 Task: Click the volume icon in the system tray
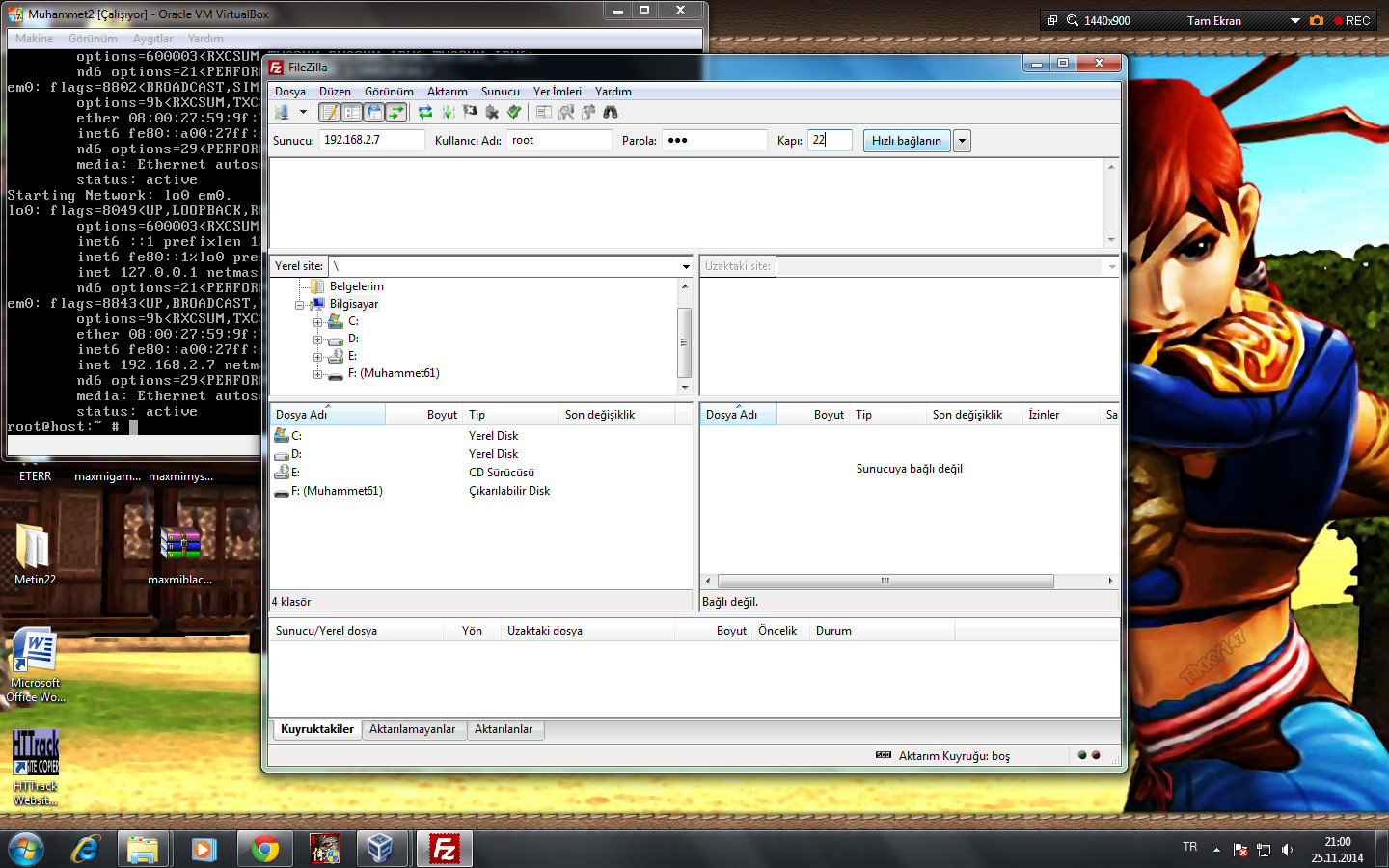[1287, 850]
